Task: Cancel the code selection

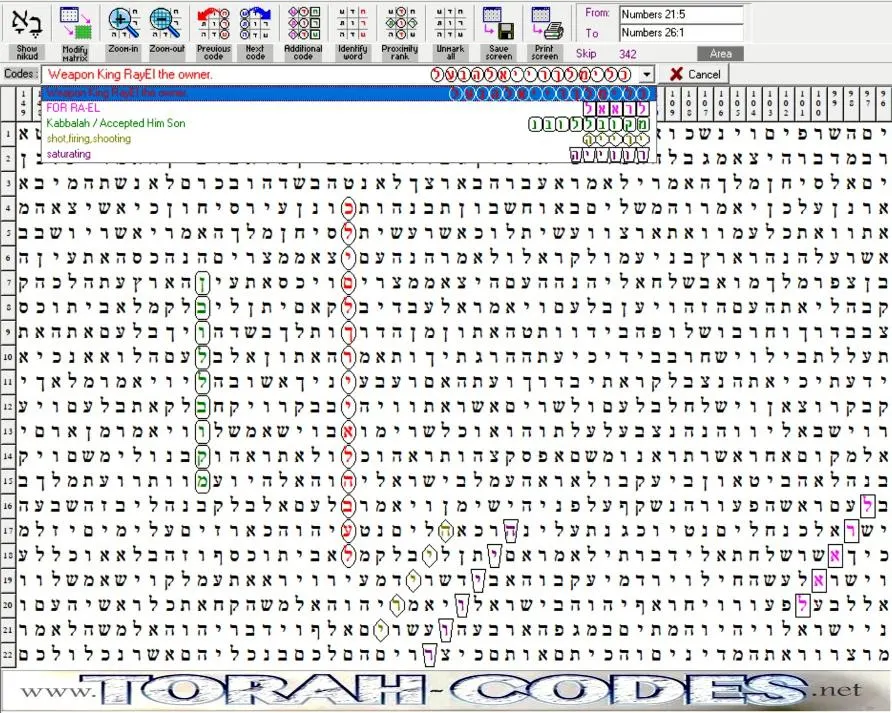Action: tap(695, 75)
